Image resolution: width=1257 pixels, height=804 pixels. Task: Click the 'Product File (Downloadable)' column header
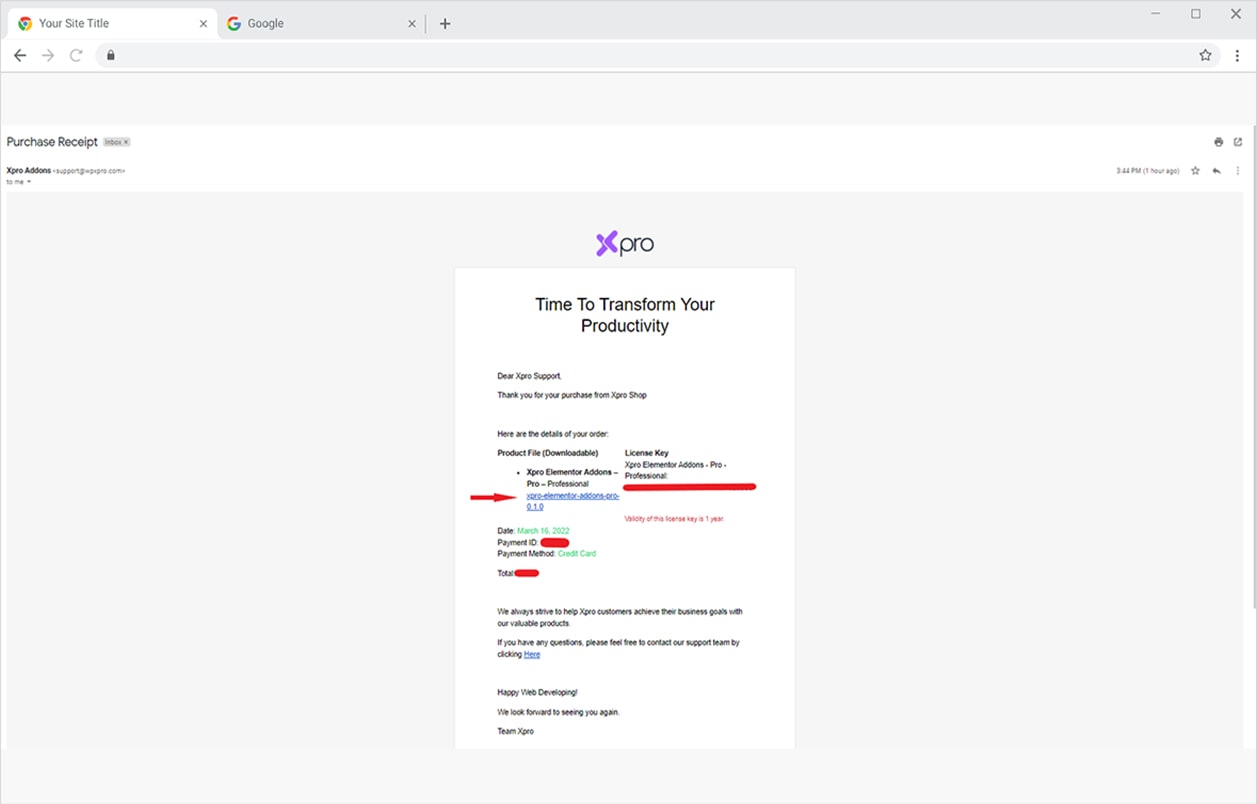(548, 453)
